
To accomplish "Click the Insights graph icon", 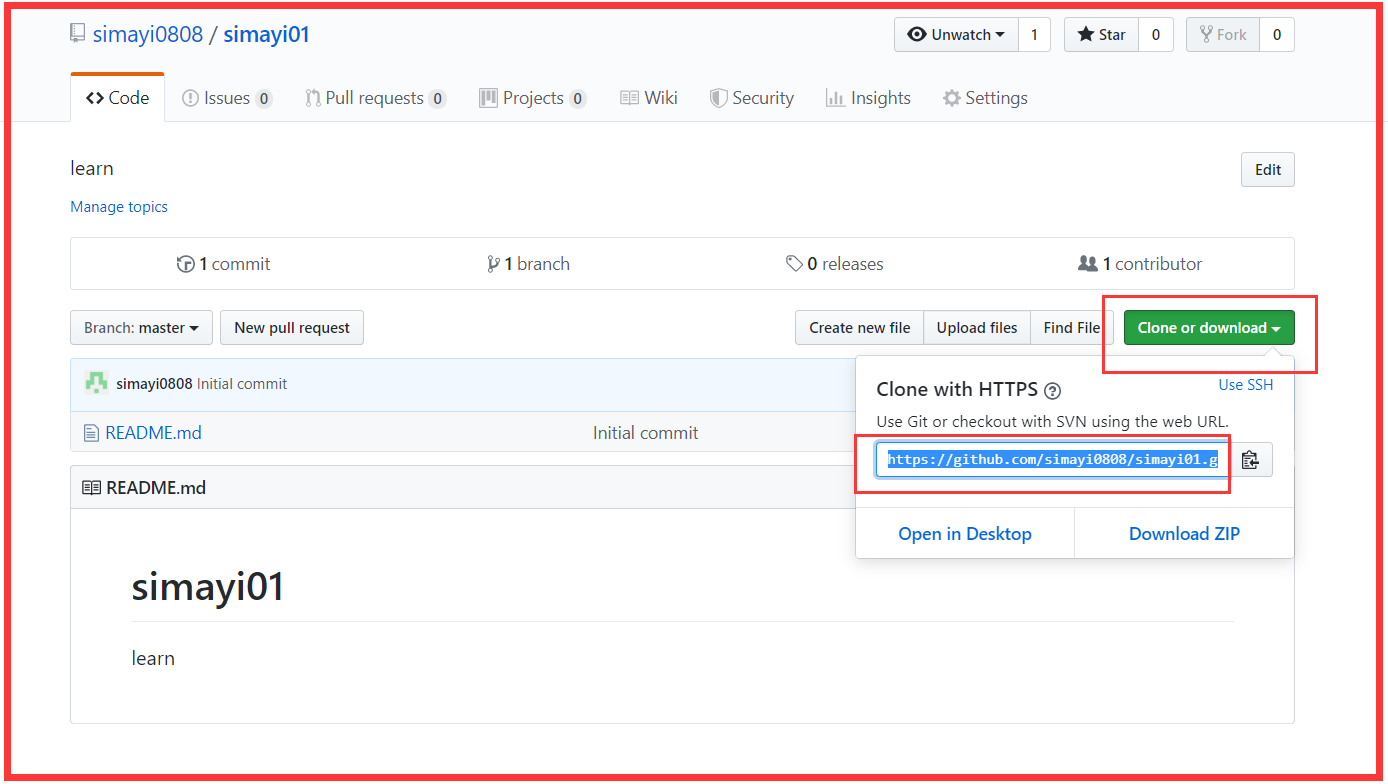I will pyautogui.click(x=835, y=98).
